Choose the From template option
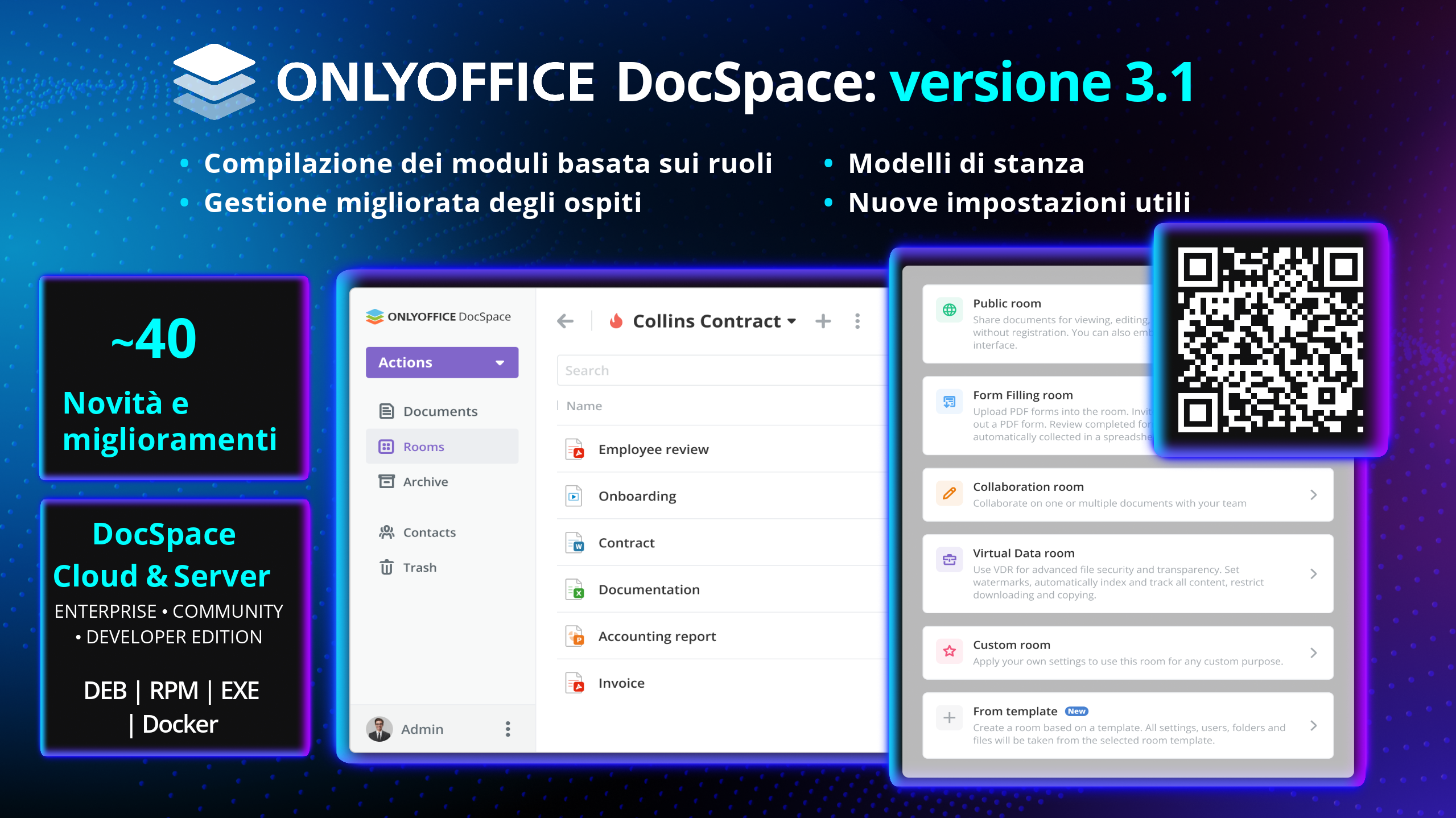Image resolution: width=1456 pixels, height=818 pixels. tap(1128, 725)
